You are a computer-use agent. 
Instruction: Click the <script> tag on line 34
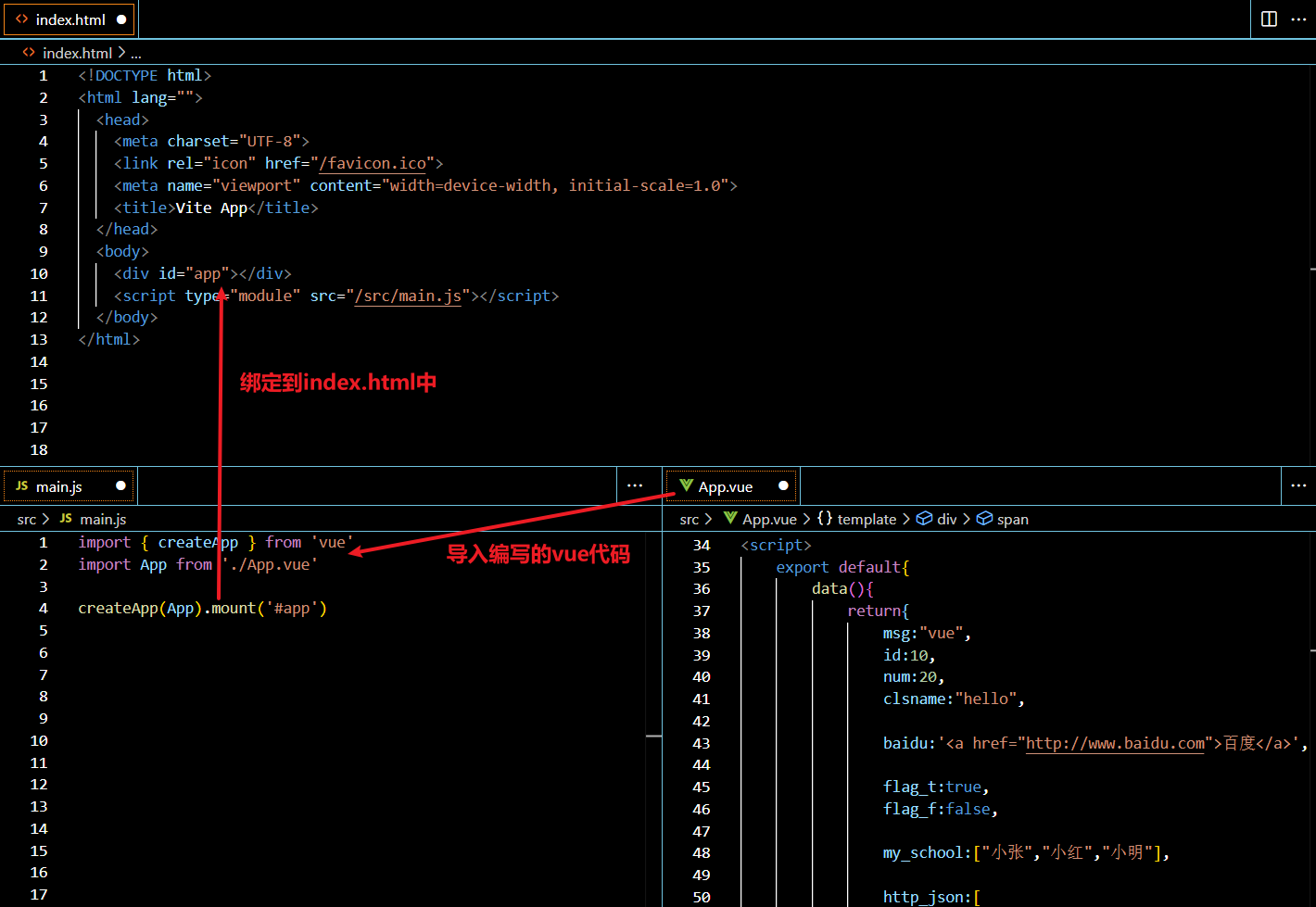776,545
